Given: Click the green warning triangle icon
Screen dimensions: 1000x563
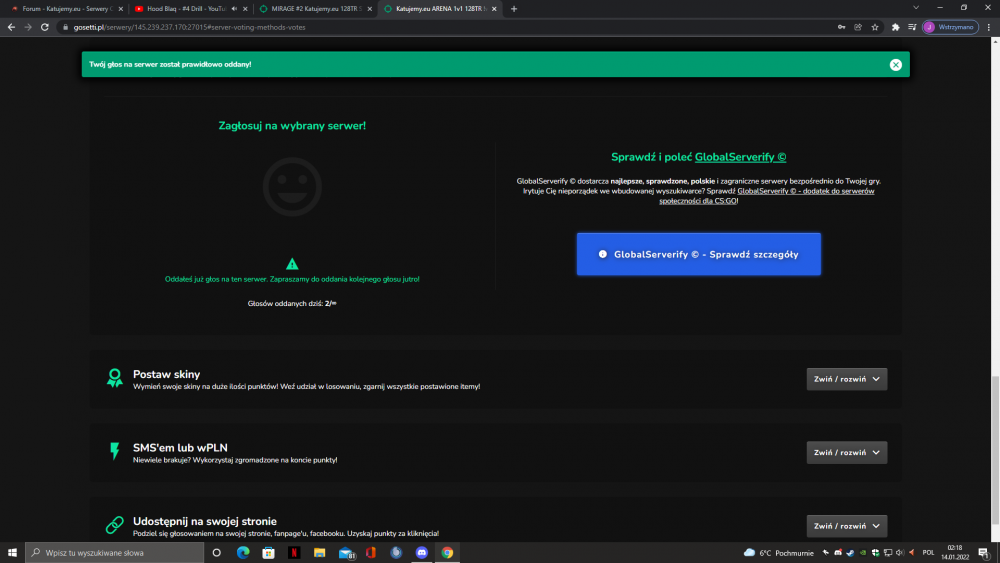Looking at the screenshot, I should click(x=292, y=263).
